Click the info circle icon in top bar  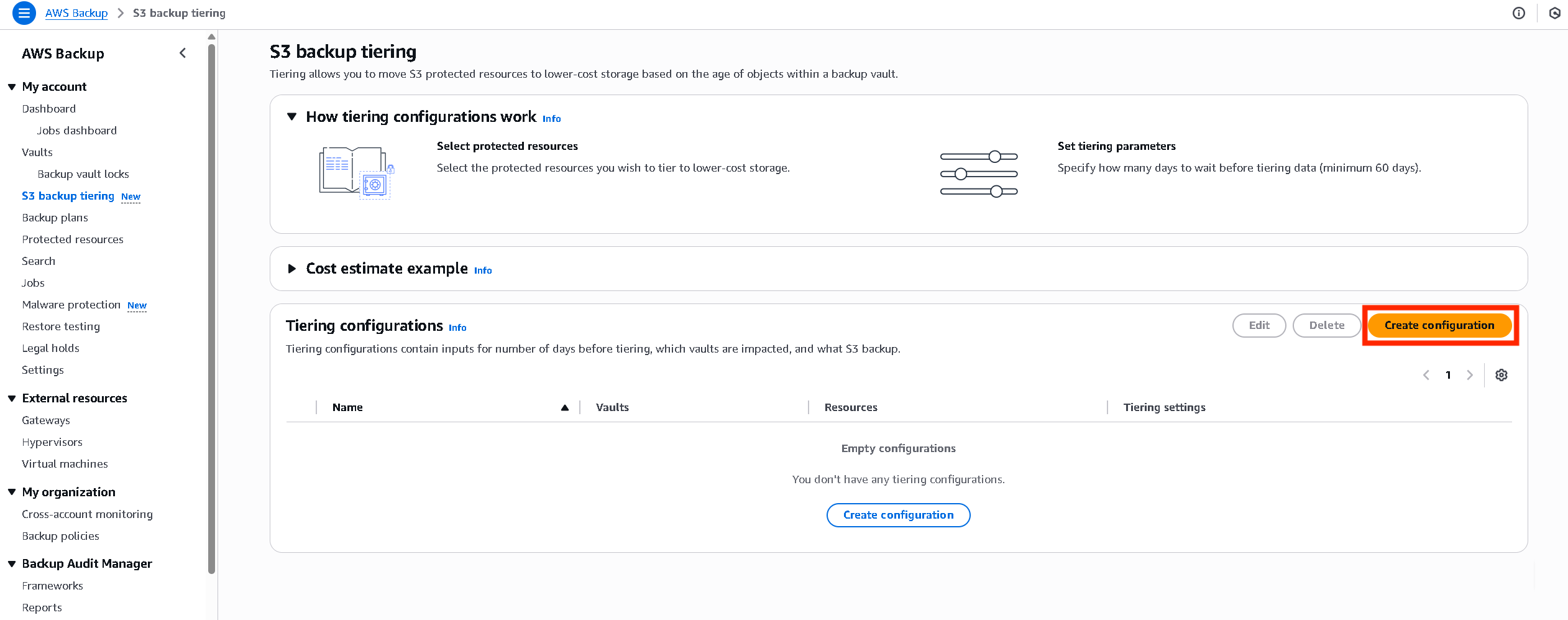[1518, 13]
